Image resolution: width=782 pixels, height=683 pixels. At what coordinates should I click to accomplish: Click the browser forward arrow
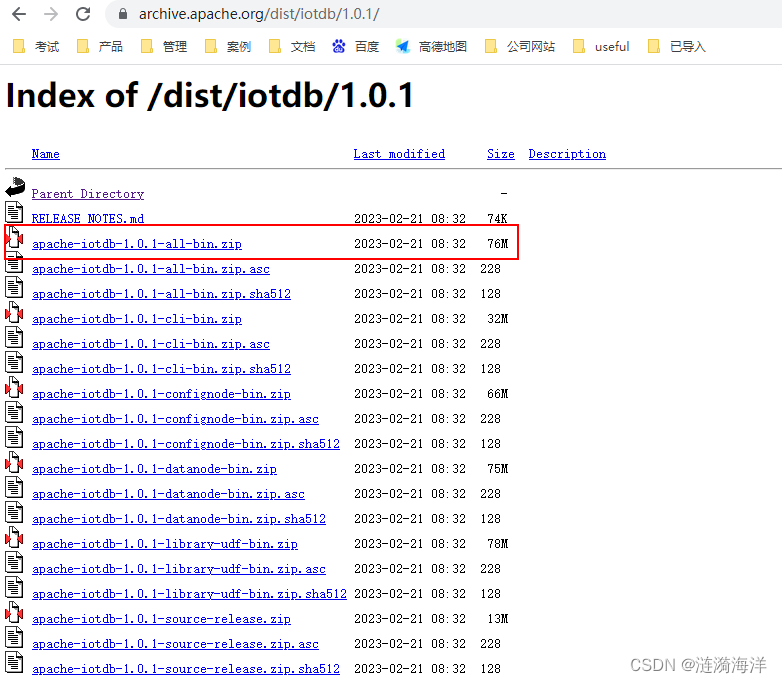click(51, 14)
